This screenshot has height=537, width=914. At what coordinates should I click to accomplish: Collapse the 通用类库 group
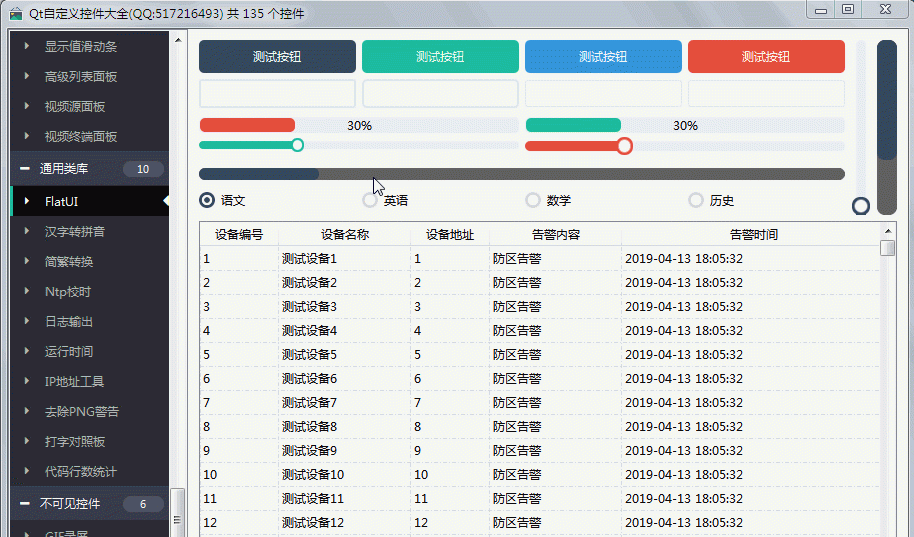point(24,169)
